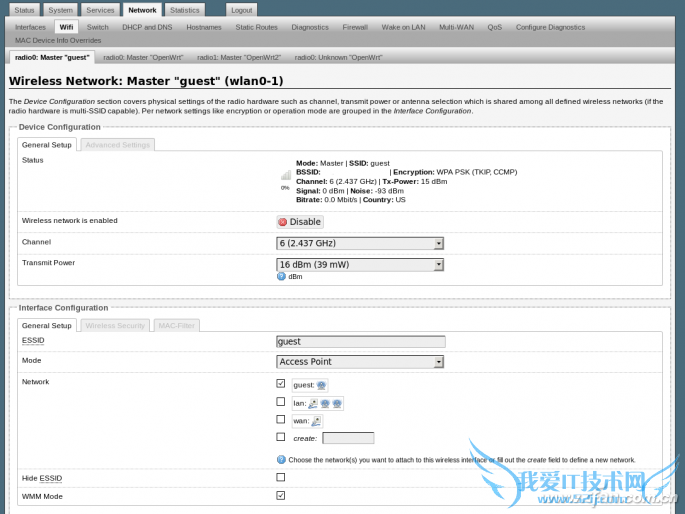Select radio0: Master "guest" tab
Viewport: 685px width, 514px height.
[x=52, y=57]
